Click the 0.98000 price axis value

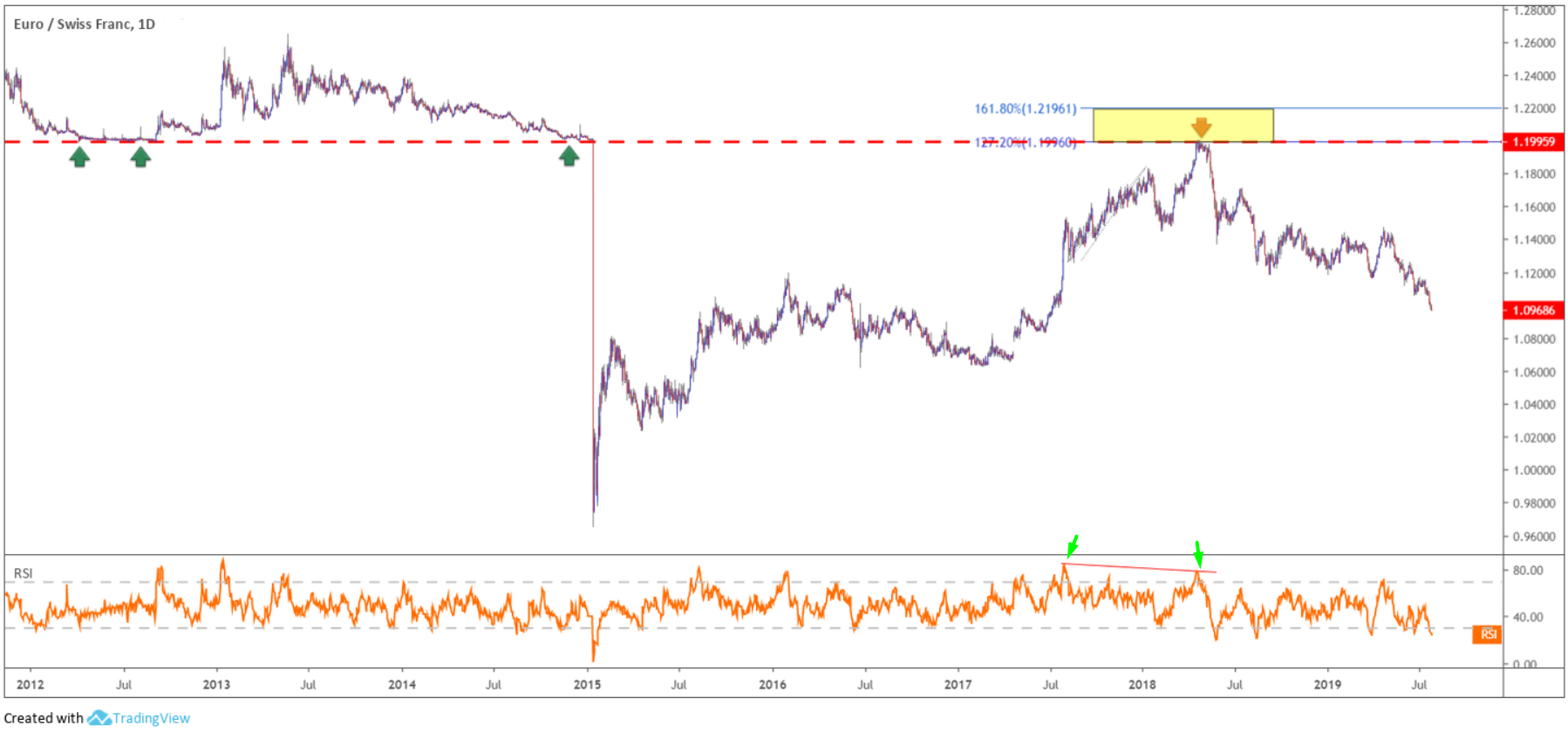(1534, 503)
